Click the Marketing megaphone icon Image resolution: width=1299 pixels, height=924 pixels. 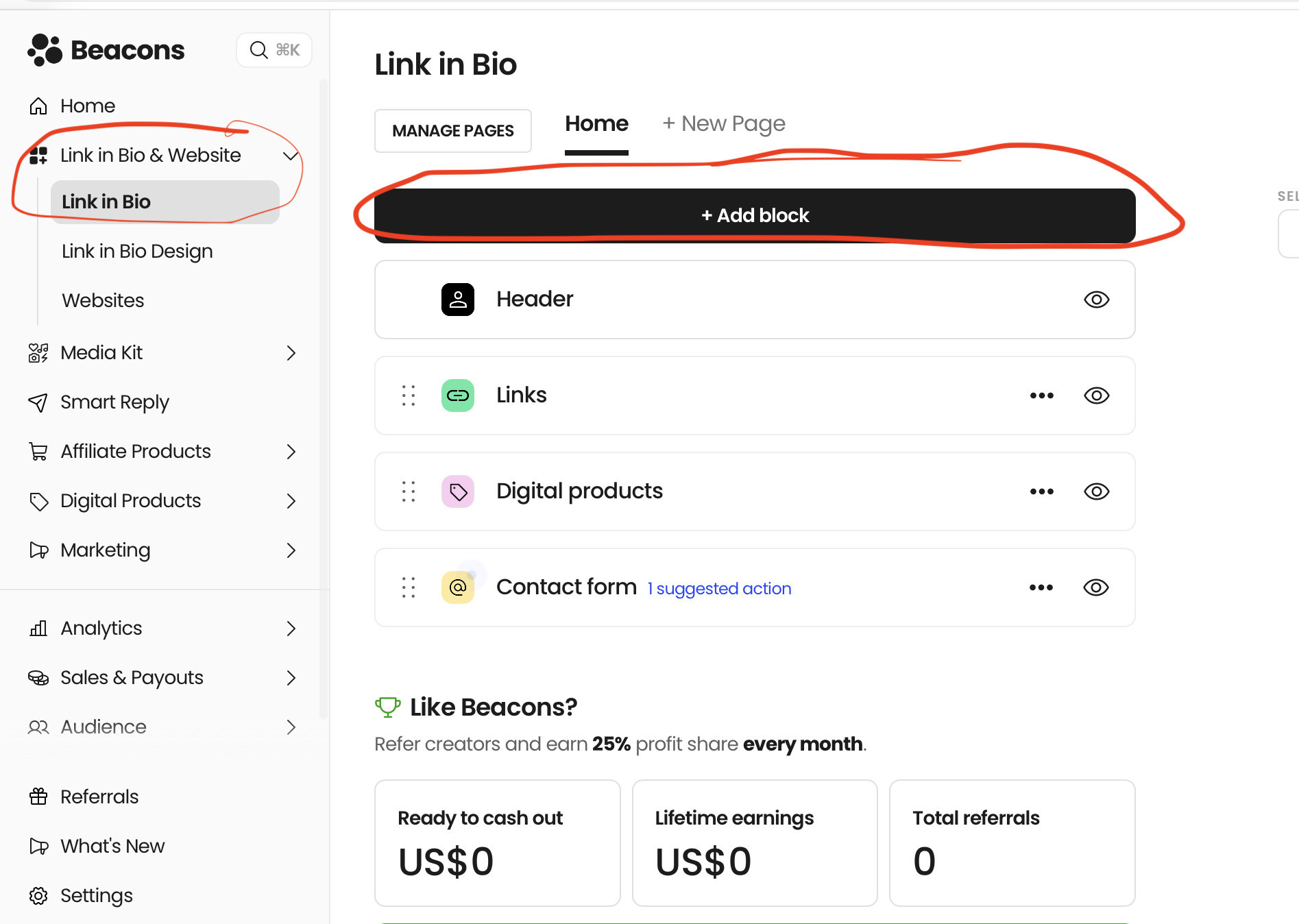tap(38, 550)
